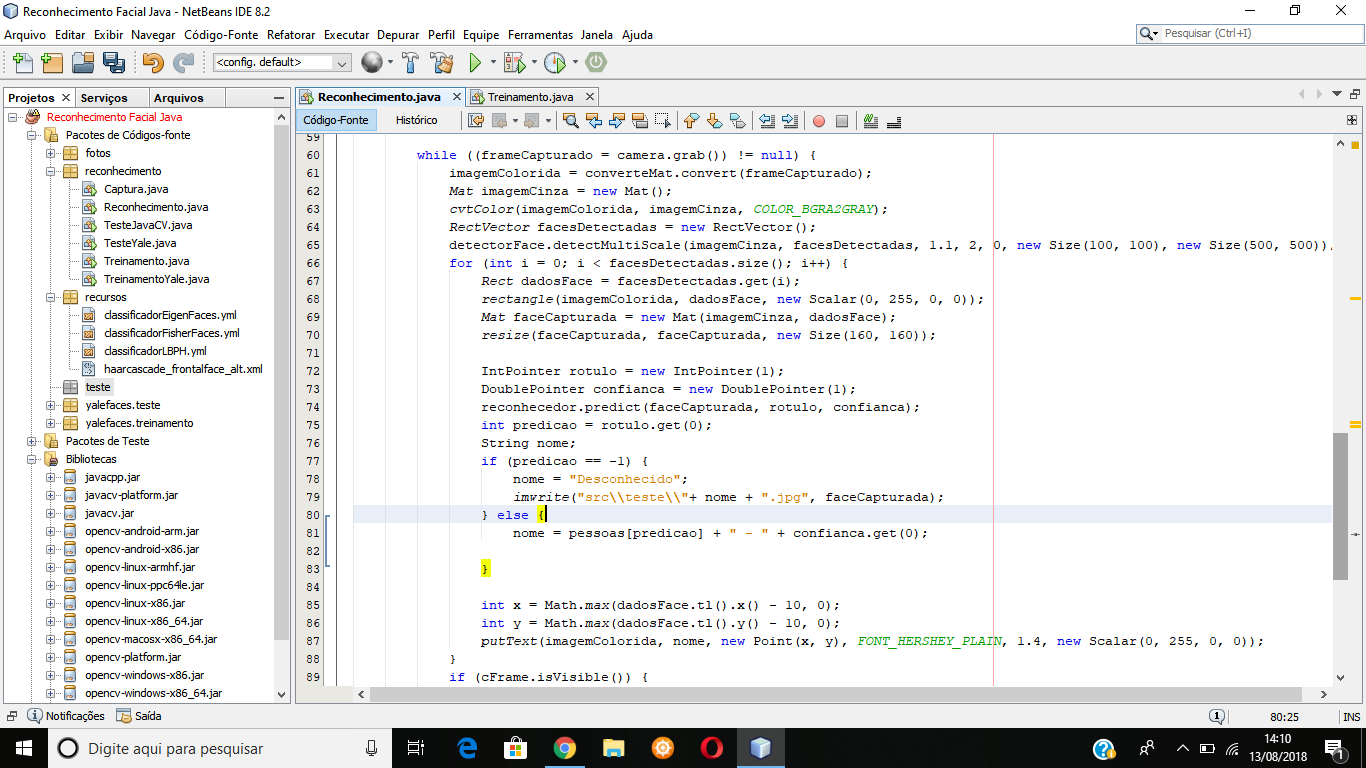Viewport: 1366px width, 768px height.
Task: Open the Refatorar menu
Action: (291, 34)
